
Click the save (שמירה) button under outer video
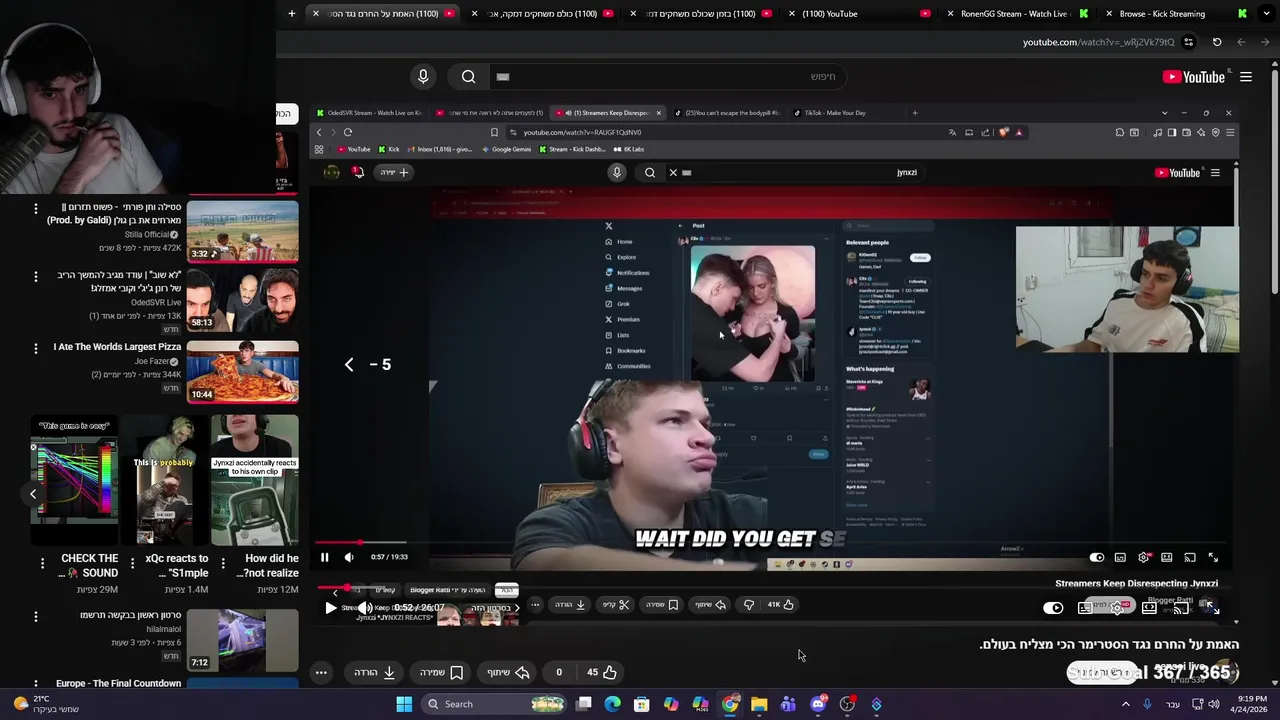pos(441,672)
